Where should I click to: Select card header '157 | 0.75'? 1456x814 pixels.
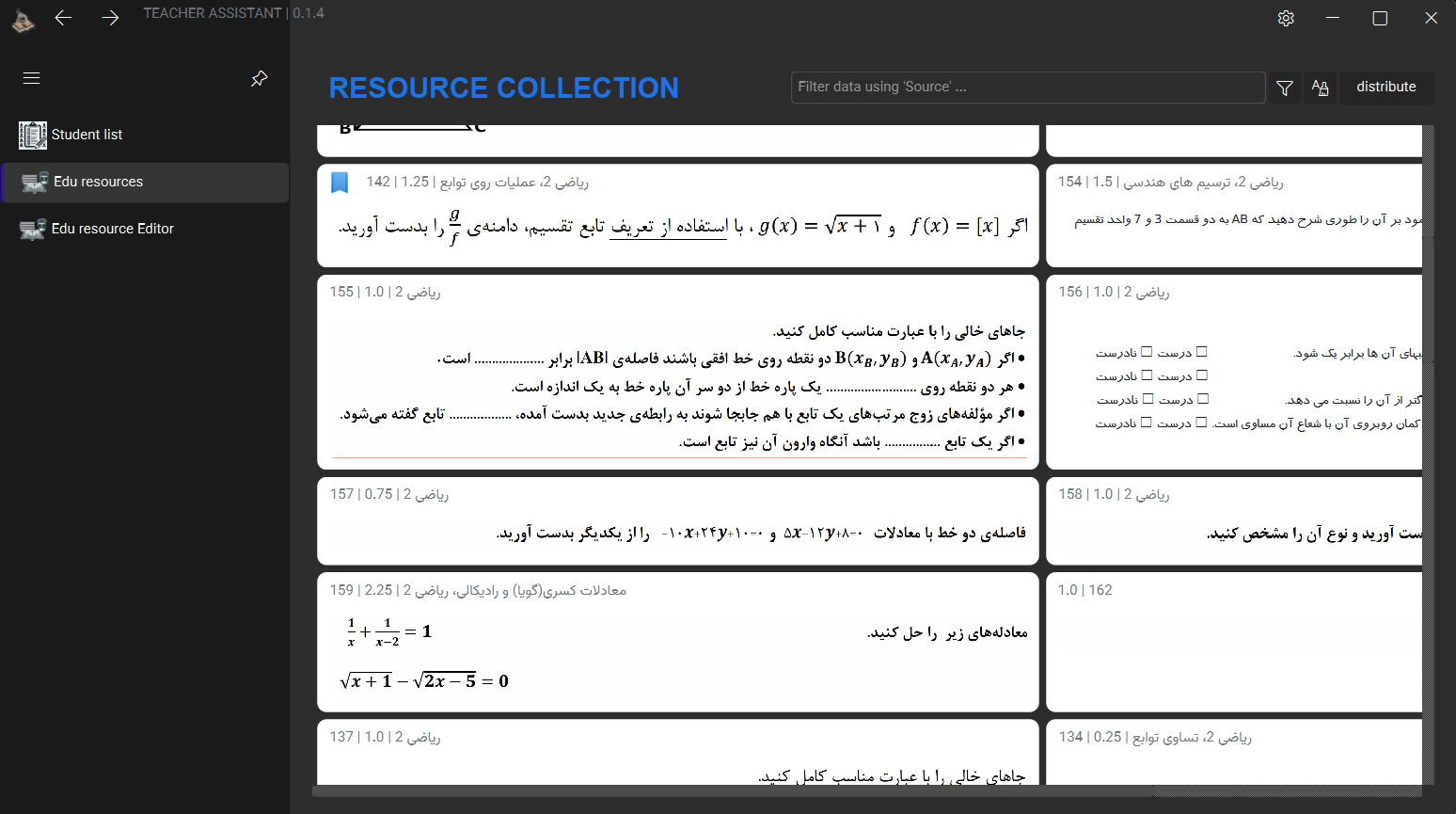389,495
